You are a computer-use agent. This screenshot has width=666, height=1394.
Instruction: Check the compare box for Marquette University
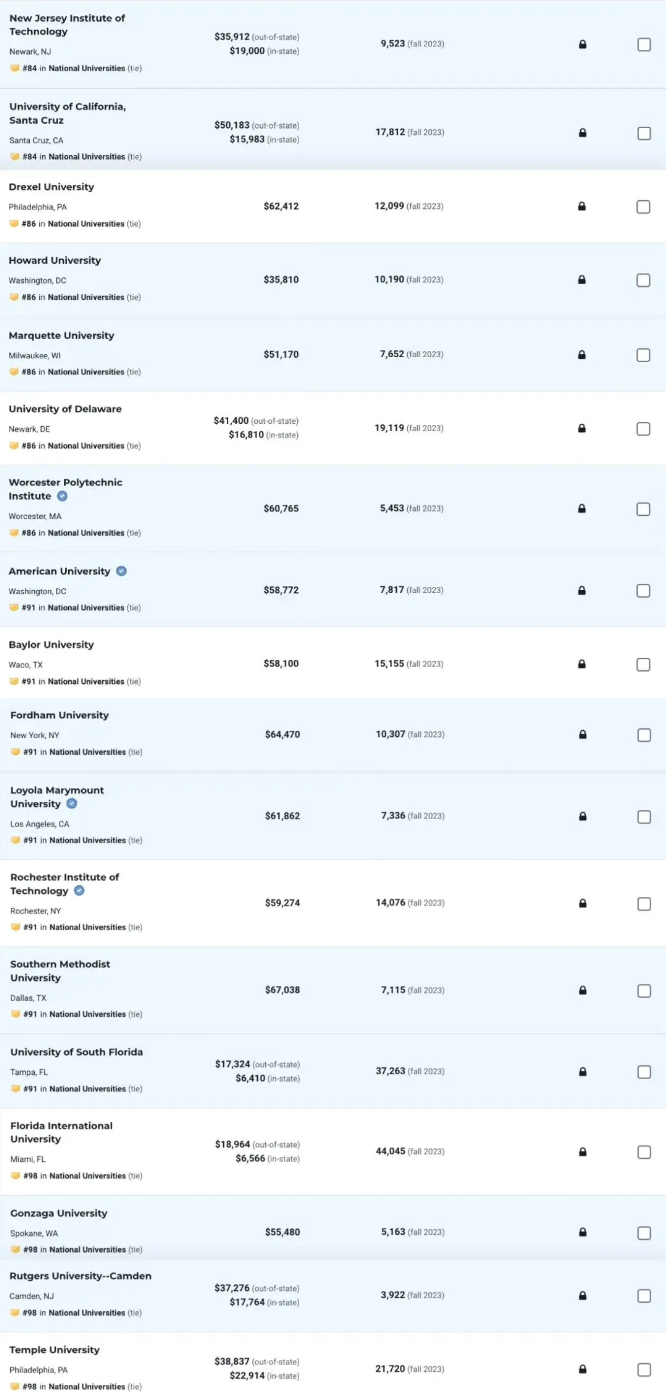(644, 355)
